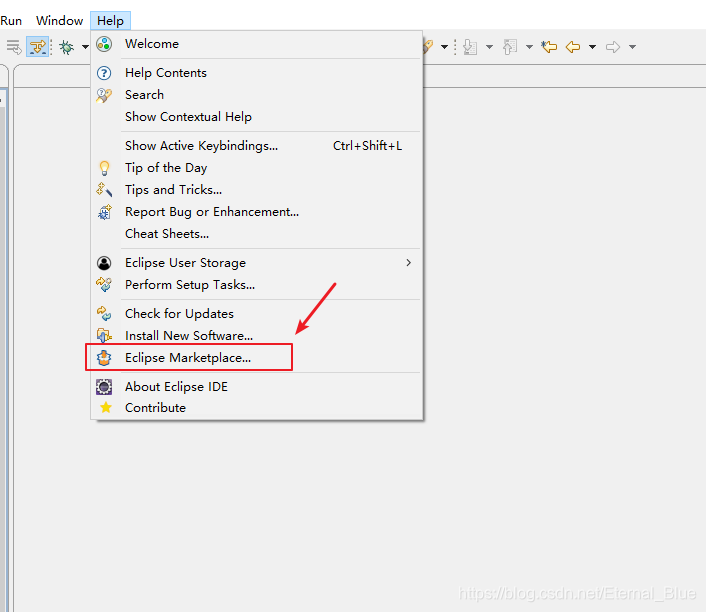Click the question mark icon for Help Contents
The image size is (706, 612).
click(104, 73)
